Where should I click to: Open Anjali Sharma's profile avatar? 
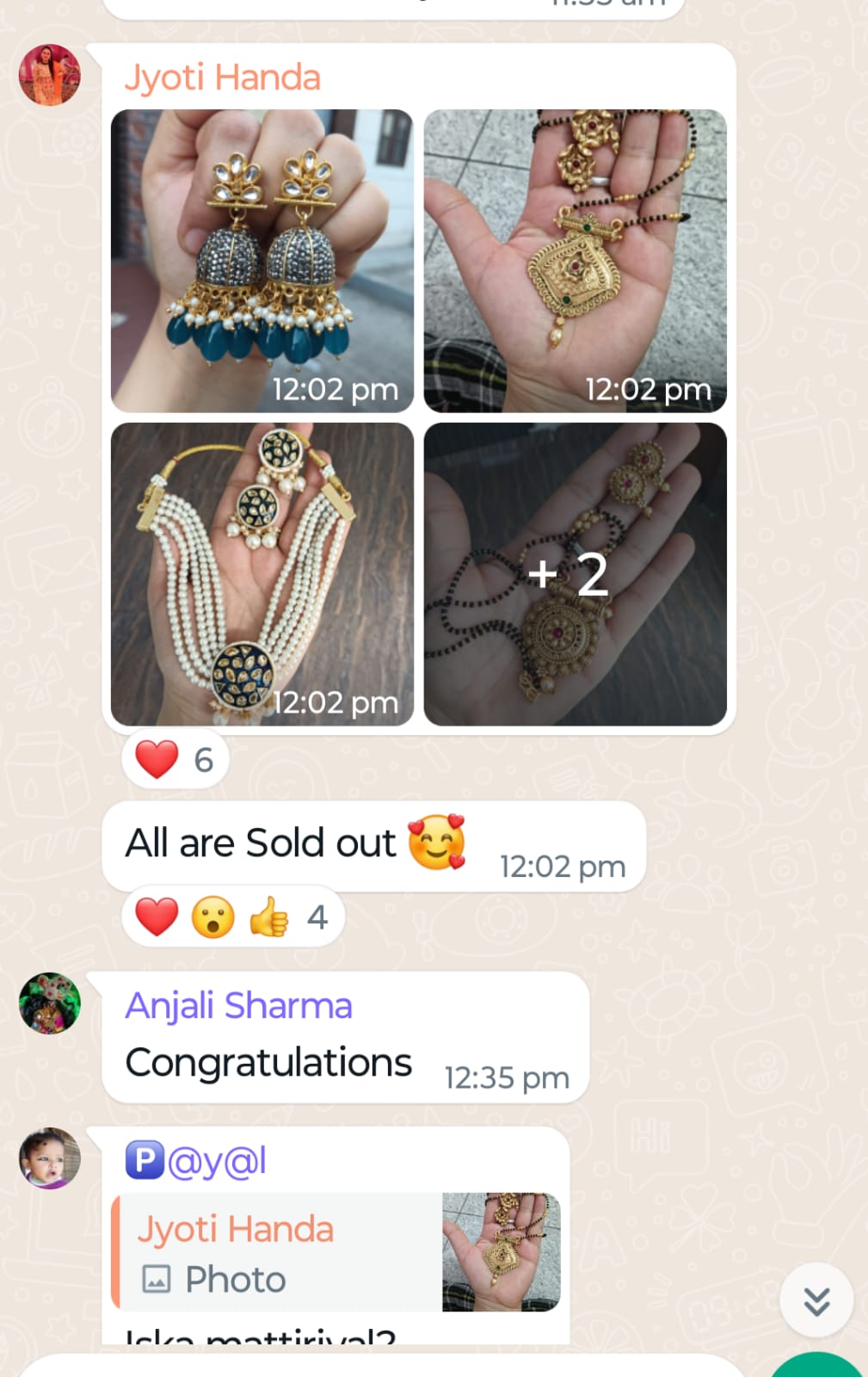(x=50, y=1003)
